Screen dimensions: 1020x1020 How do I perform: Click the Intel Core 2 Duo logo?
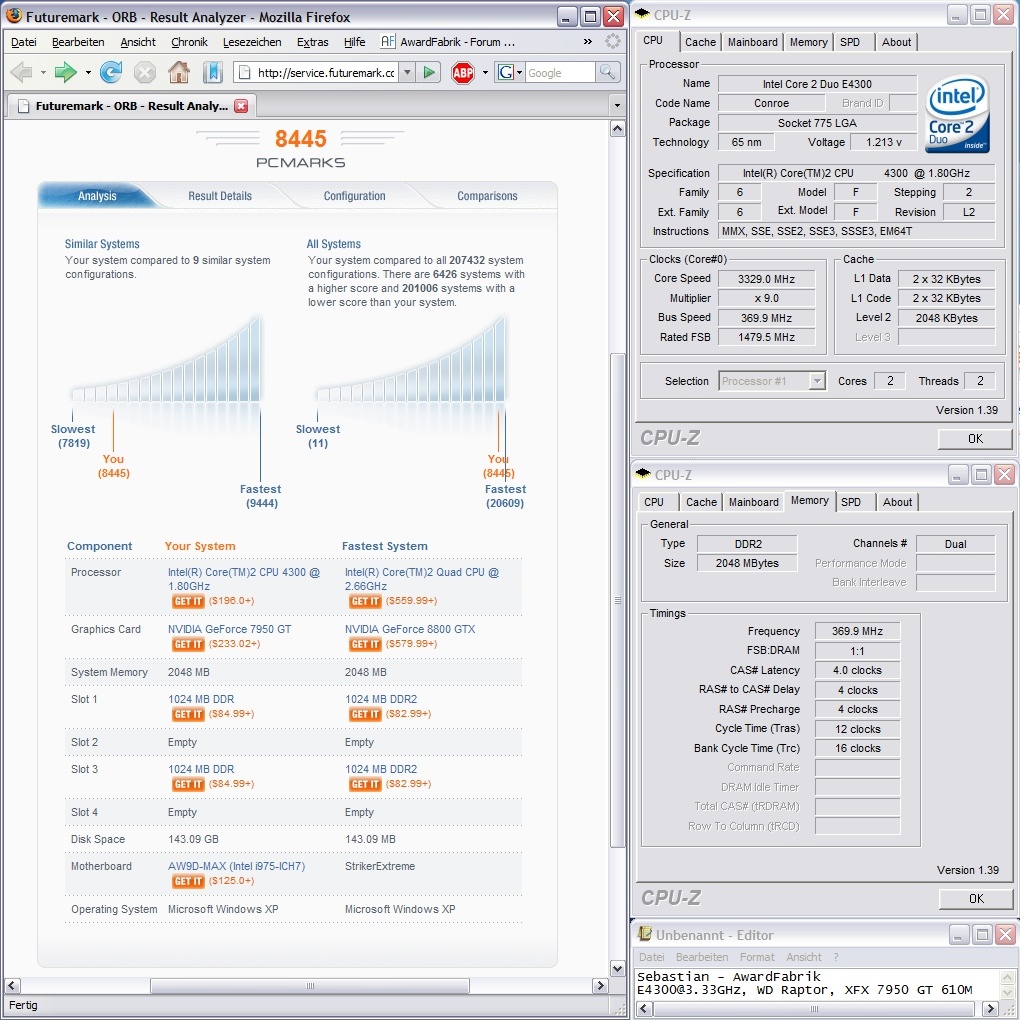point(957,115)
